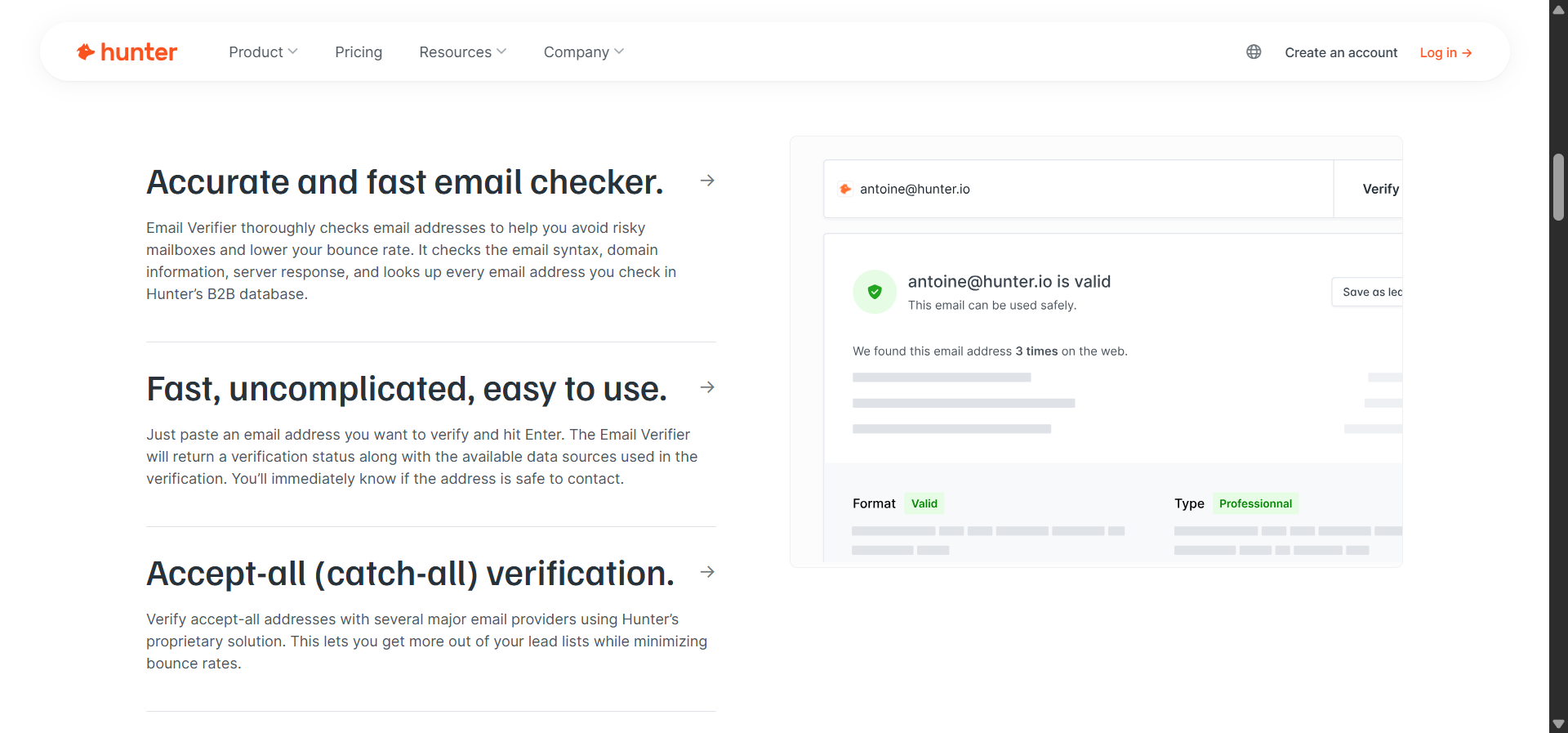
Task: Select heading 'Accept-all (catch-all) verification.'
Action: (411, 574)
